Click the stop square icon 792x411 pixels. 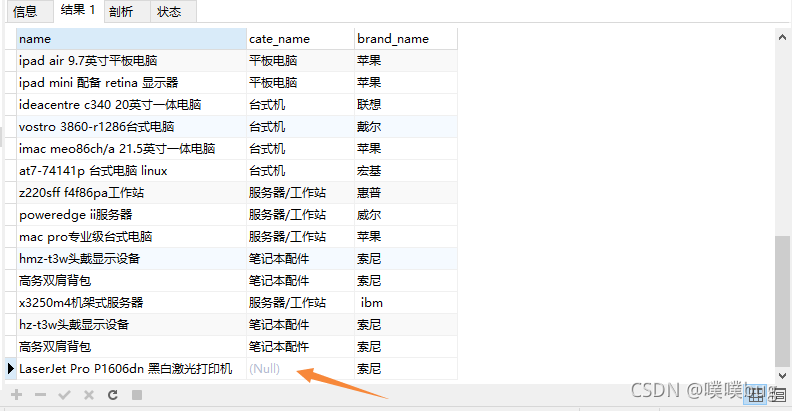click(137, 395)
